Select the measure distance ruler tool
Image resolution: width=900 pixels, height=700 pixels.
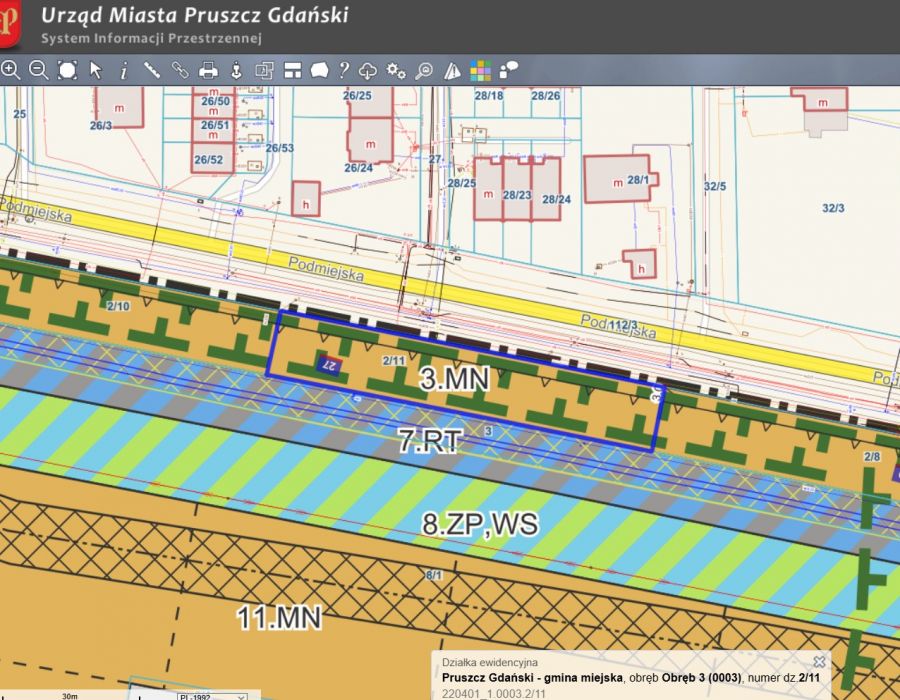click(152, 70)
